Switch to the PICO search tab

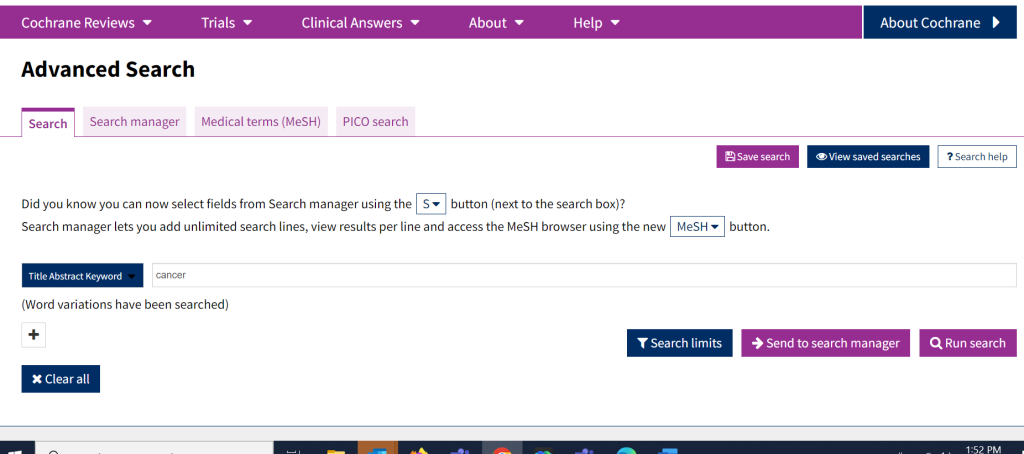376,122
